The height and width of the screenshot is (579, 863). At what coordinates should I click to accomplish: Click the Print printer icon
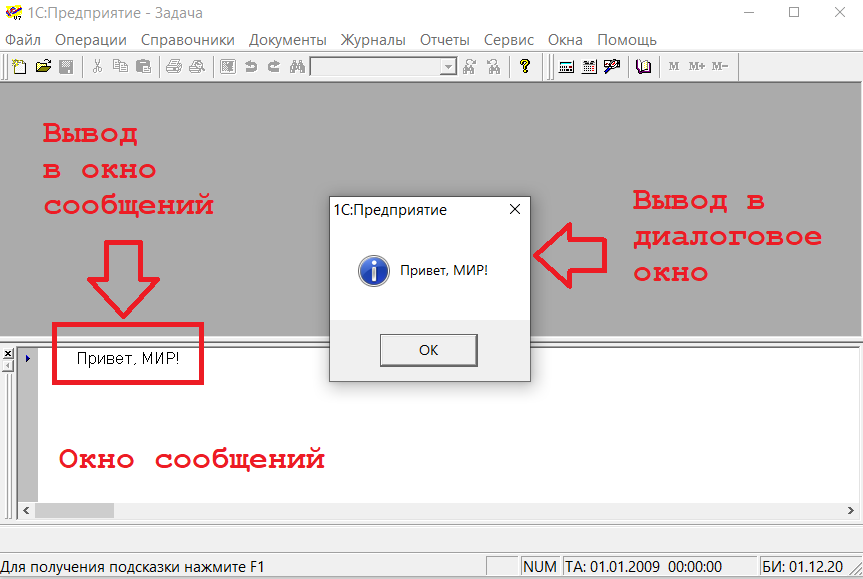coord(174,67)
